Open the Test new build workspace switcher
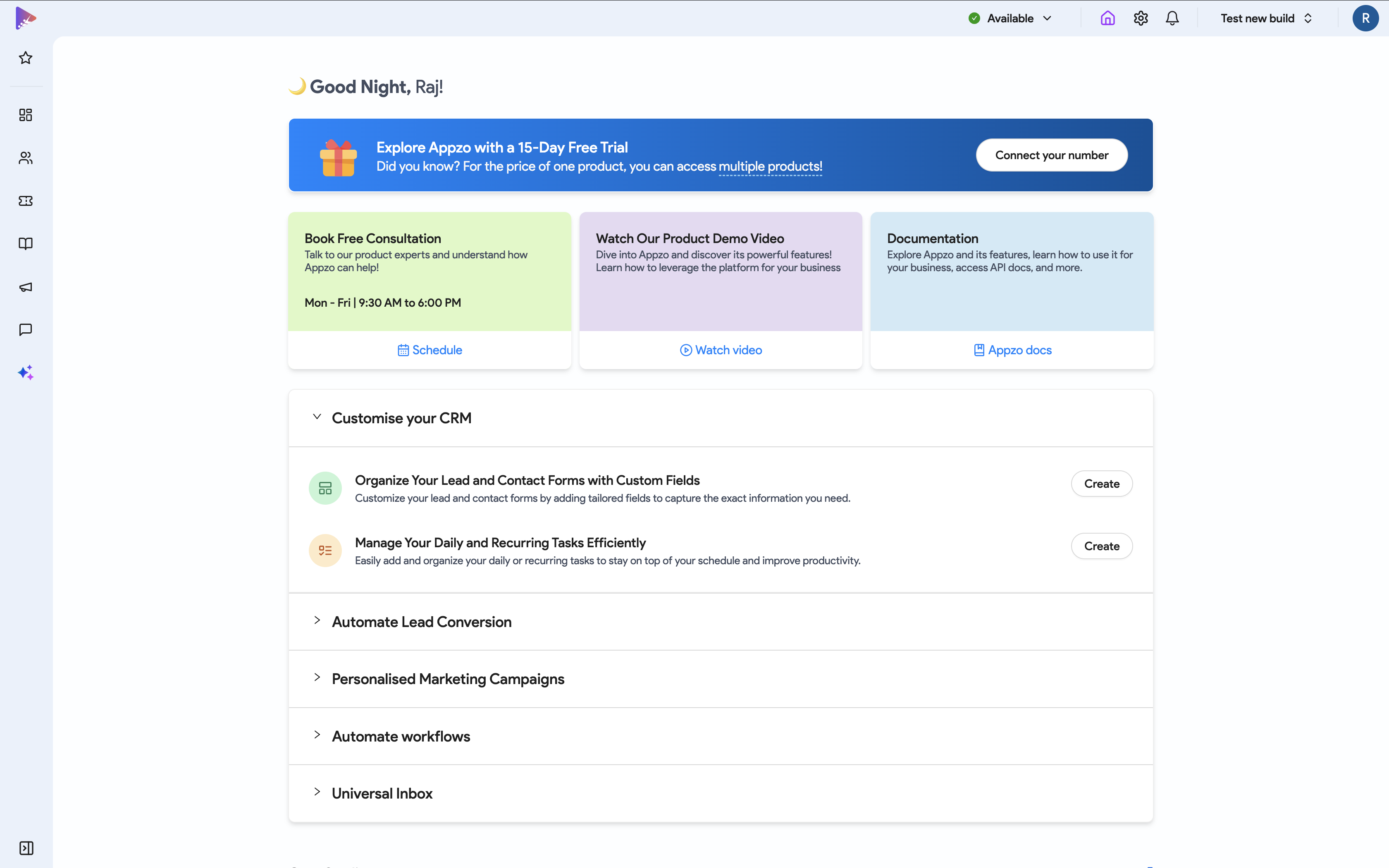This screenshot has width=1389, height=868. pos(1267,18)
